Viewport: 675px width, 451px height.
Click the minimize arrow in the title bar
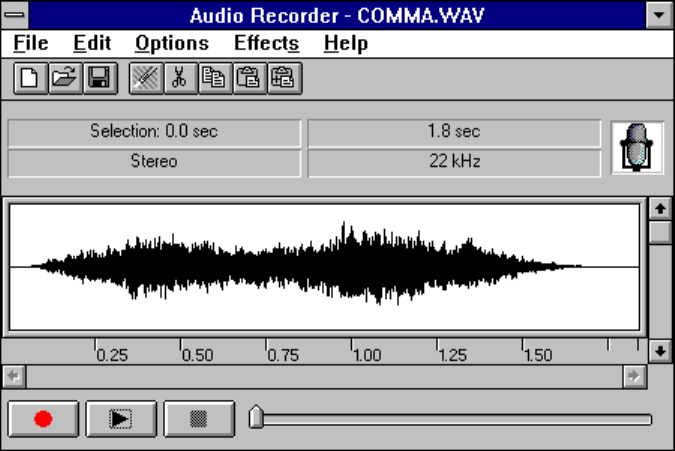point(659,15)
